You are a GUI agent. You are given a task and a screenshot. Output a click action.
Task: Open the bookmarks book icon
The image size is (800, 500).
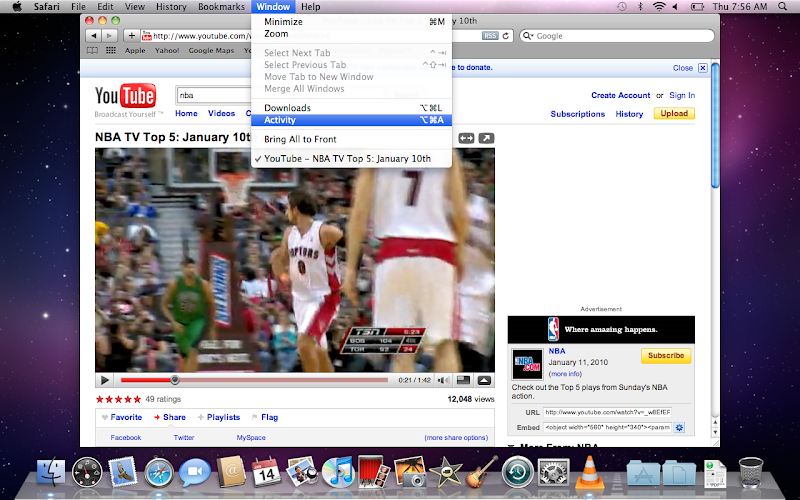(x=92, y=51)
